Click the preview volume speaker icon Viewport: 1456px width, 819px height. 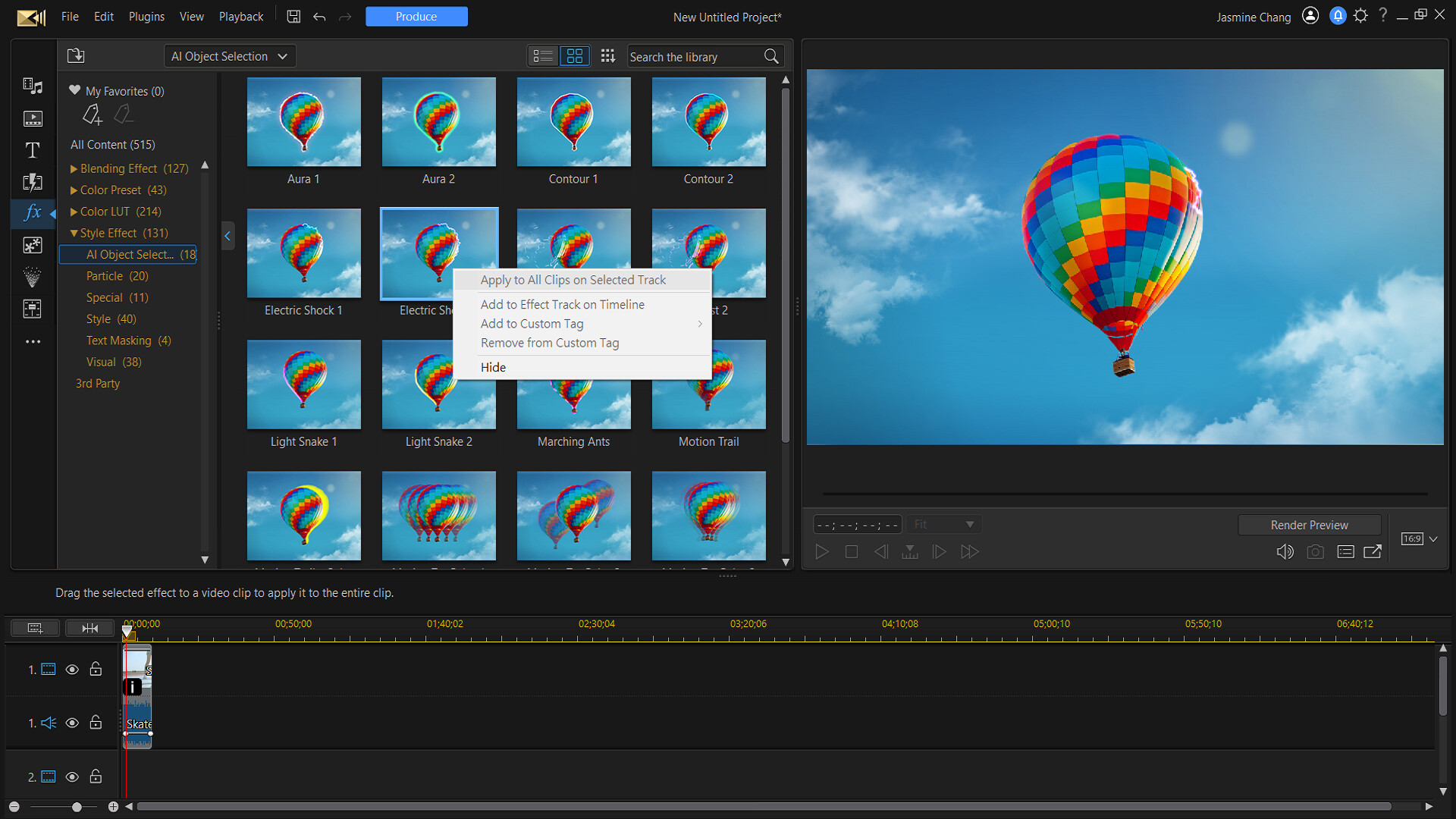click(1285, 551)
